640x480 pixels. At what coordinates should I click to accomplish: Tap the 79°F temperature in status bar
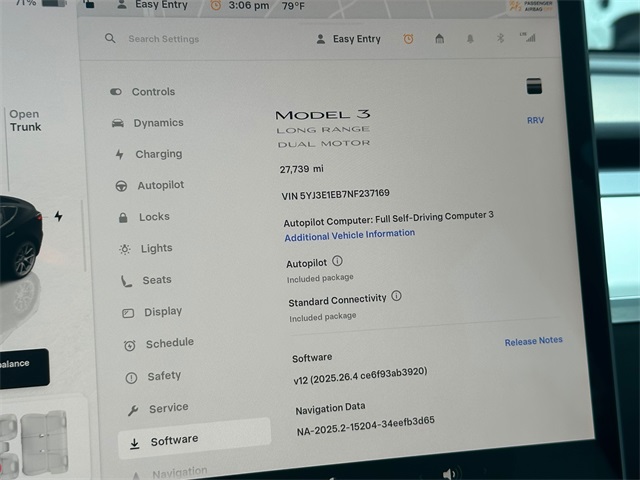[293, 6]
